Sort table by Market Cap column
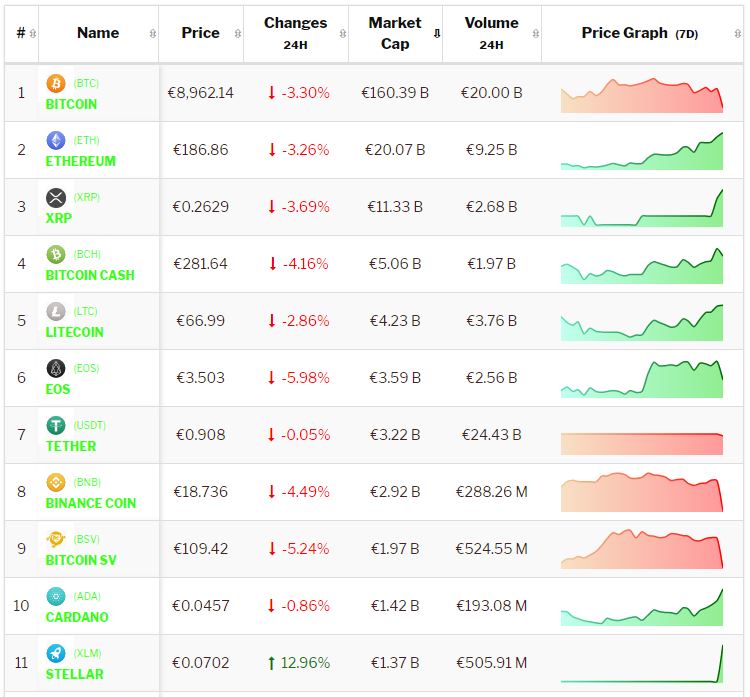Viewport: 750px width, 697px height. pos(395,33)
